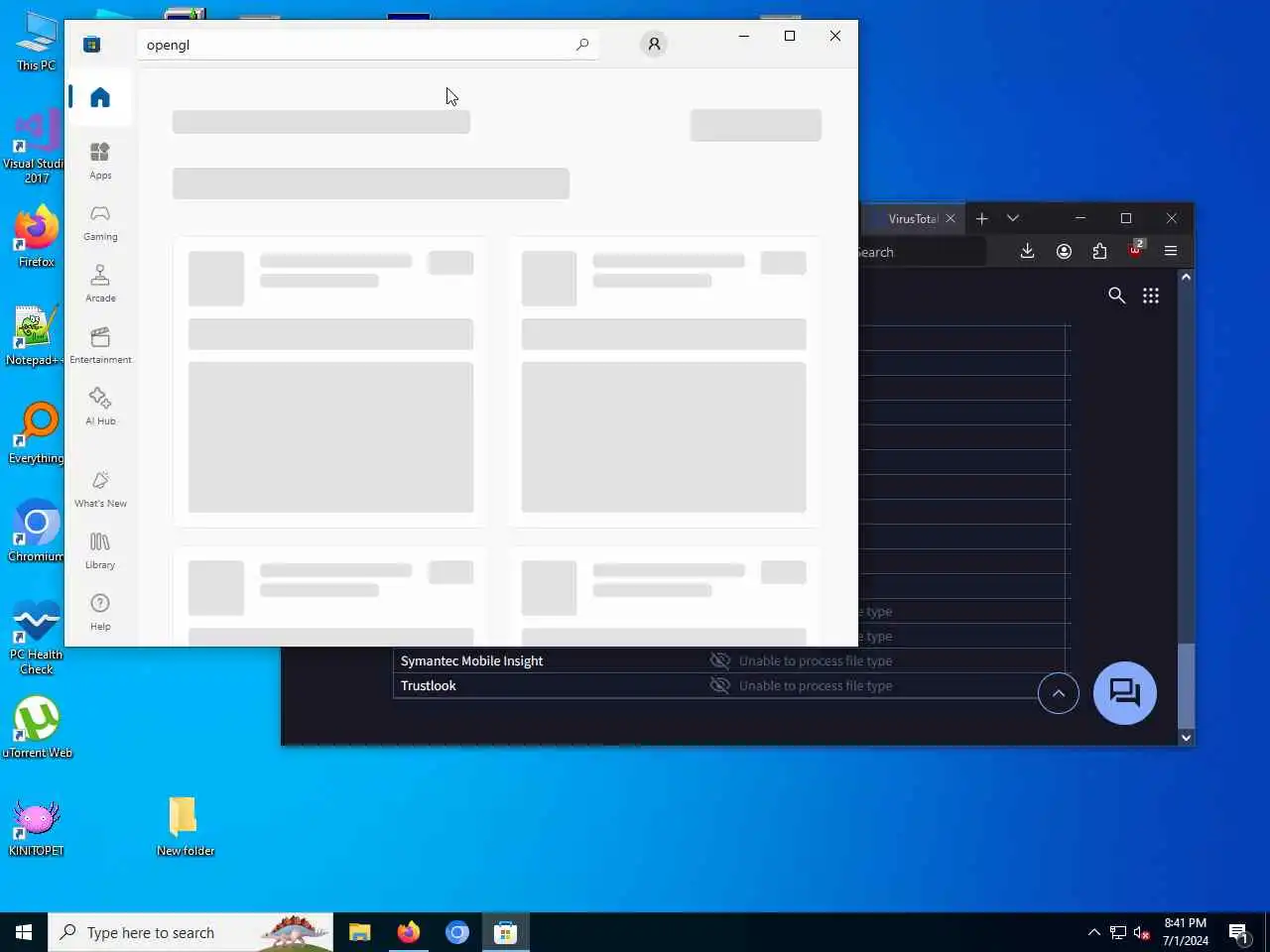Expand the Firefox list all tabs dropdown

[1013, 218]
